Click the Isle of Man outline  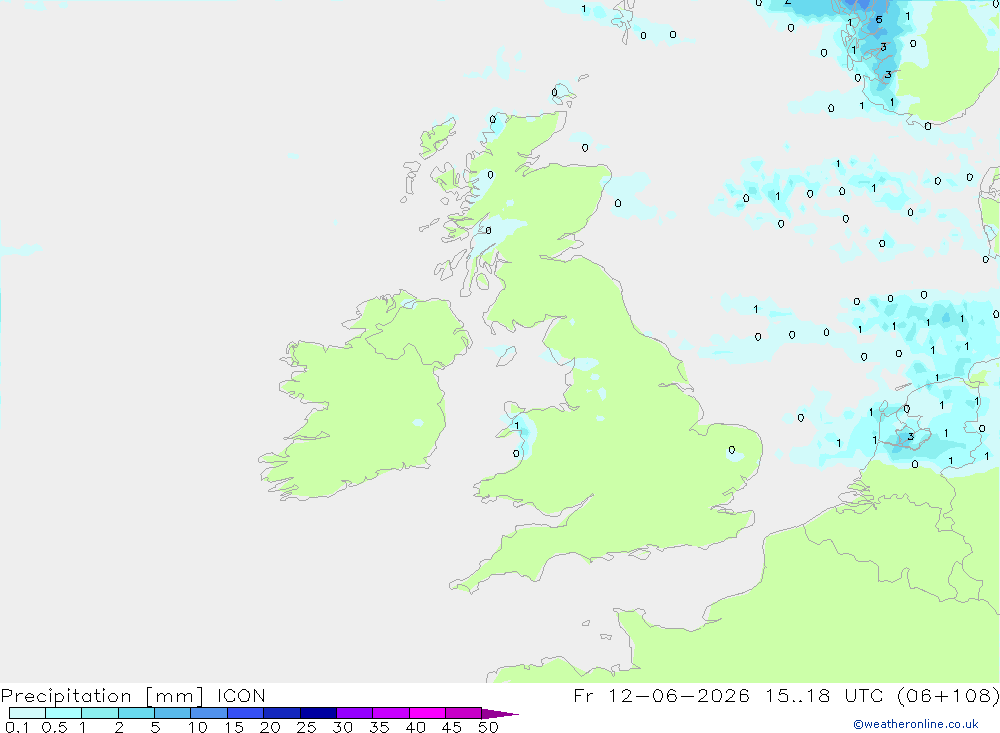506,356
